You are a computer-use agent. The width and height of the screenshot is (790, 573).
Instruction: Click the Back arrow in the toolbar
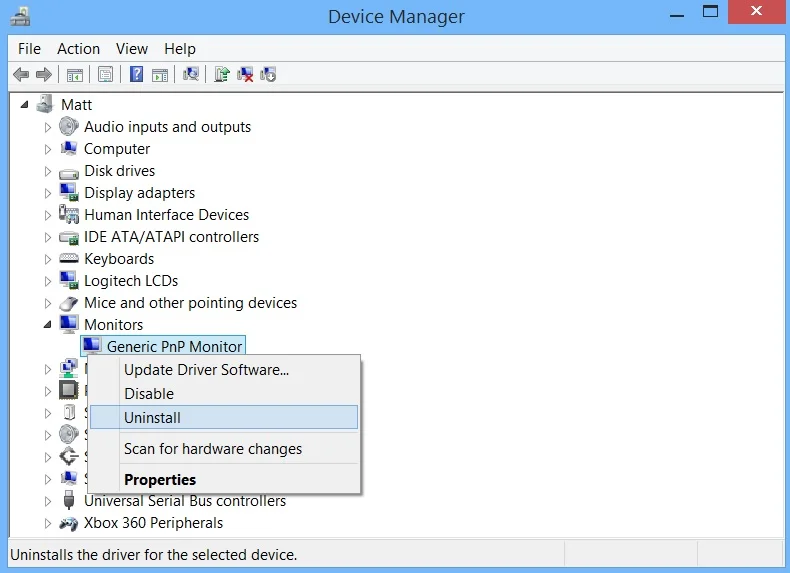click(x=21, y=75)
